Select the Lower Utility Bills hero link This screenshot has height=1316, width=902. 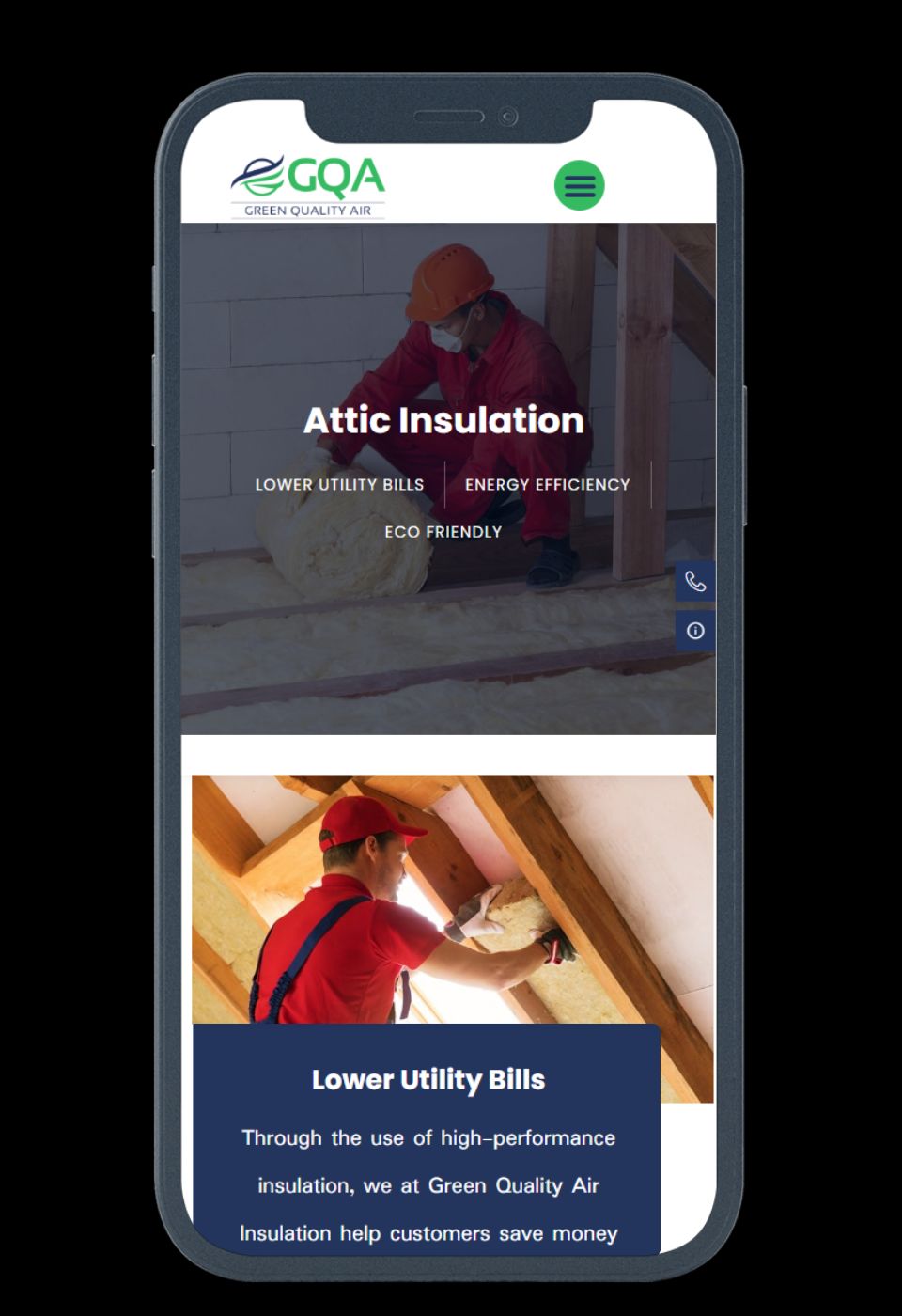339,485
